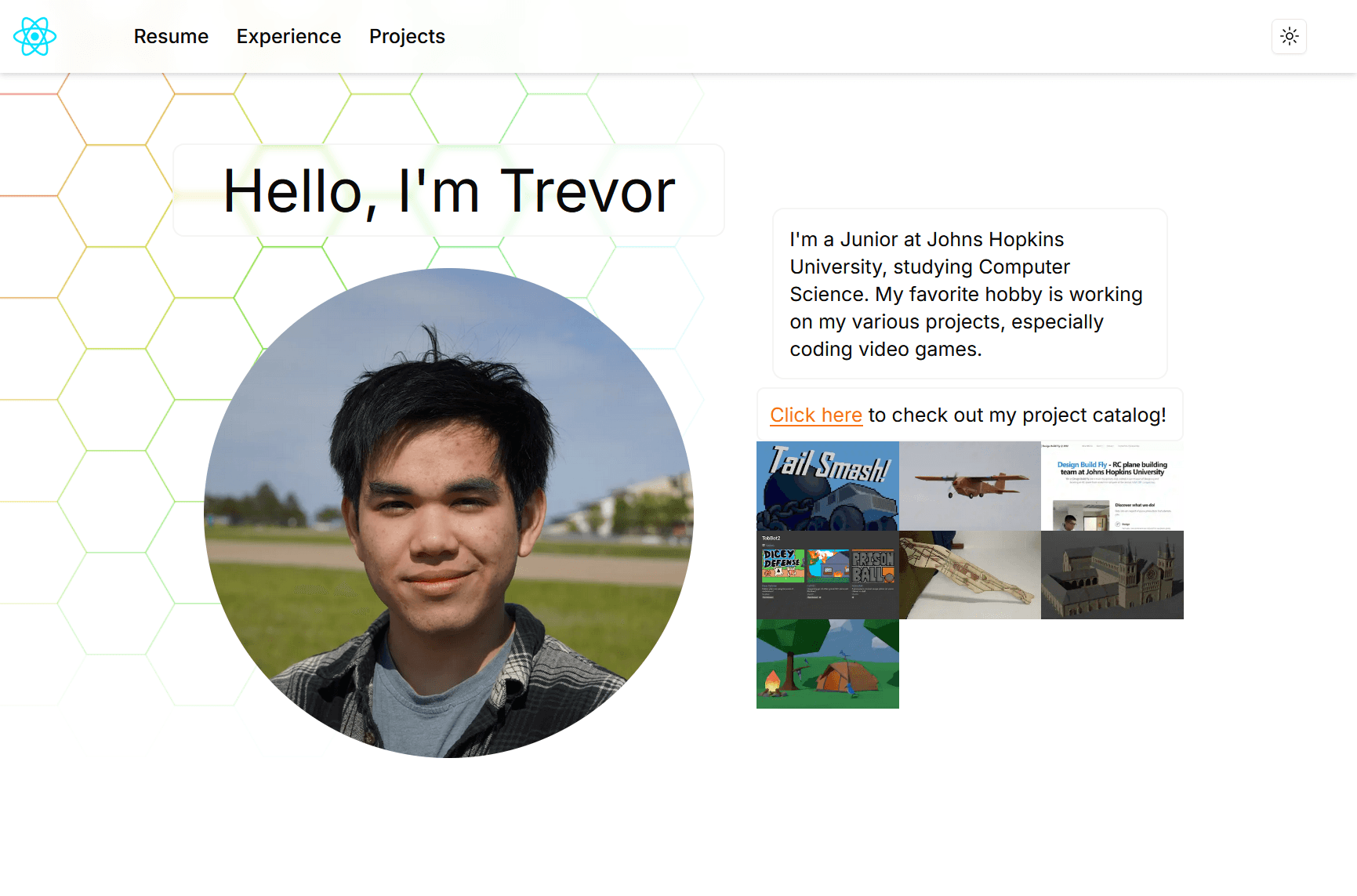Viewport: 1357px width, 896px height.
Task: Click the React atom logo icon
Action: (x=34, y=37)
